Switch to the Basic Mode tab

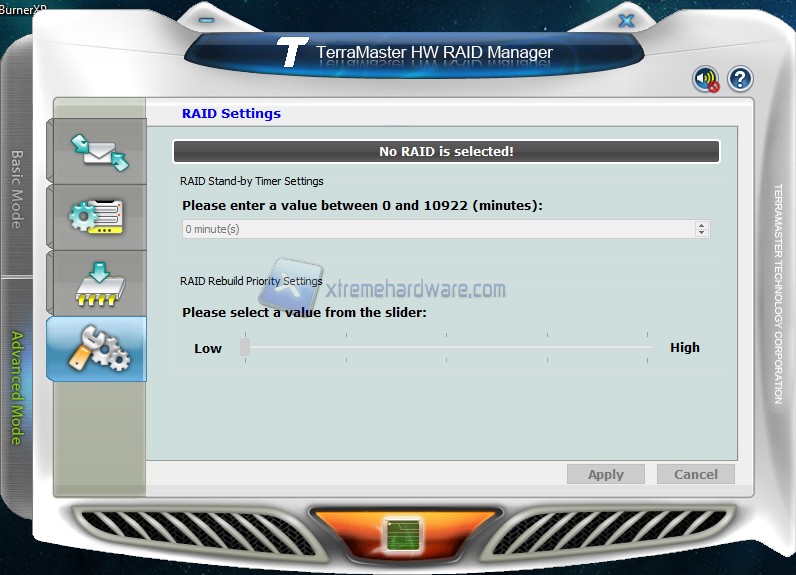click(x=17, y=188)
